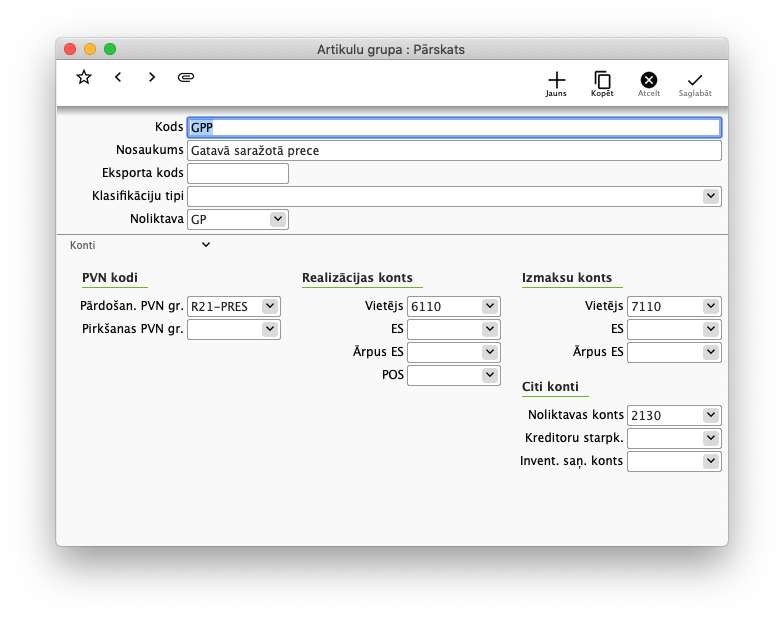
Task: Close the window with red button
Action: tap(70, 49)
